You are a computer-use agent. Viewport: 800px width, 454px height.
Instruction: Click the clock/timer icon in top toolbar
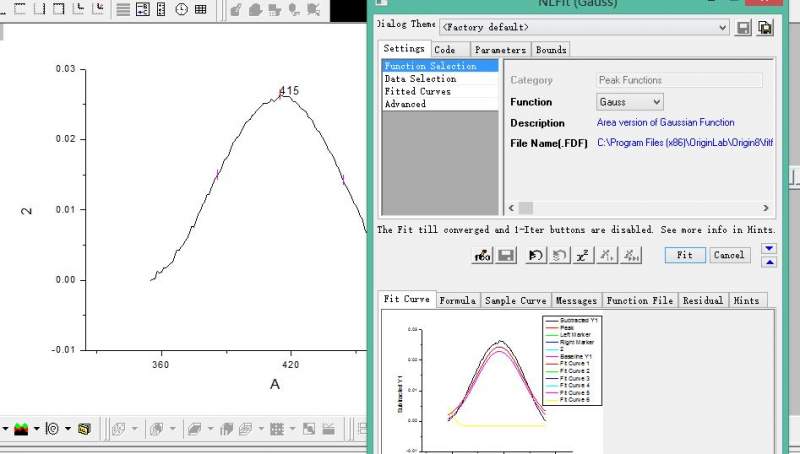click(181, 9)
